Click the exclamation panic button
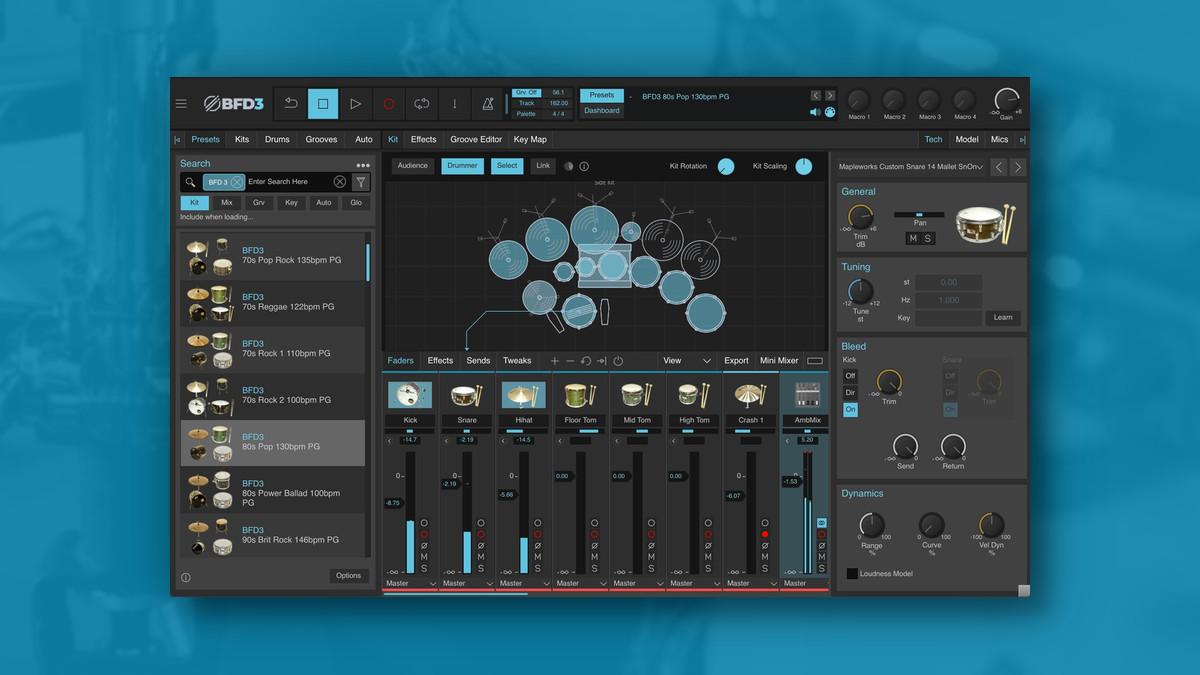 click(455, 103)
